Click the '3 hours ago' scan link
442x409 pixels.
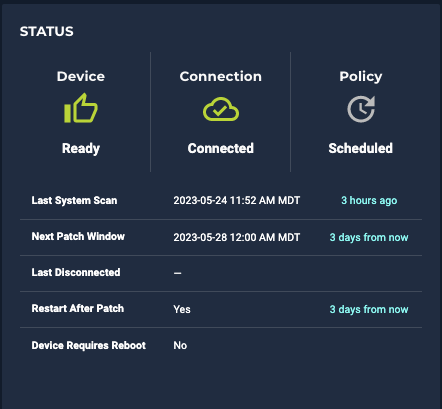click(x=369, y=200)
